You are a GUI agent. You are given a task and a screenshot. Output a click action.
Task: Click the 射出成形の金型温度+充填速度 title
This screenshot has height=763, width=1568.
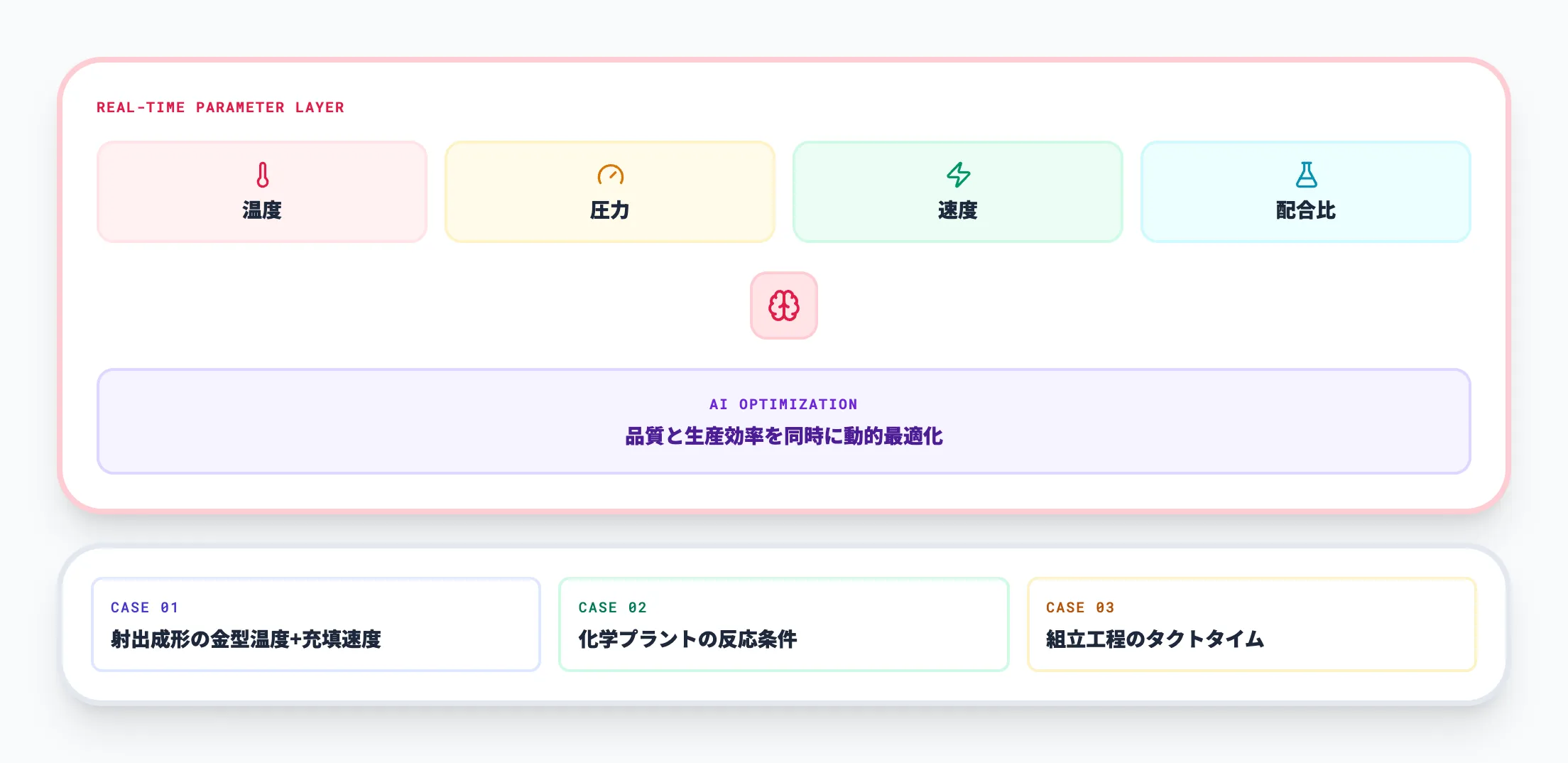[x=246, y=639]
